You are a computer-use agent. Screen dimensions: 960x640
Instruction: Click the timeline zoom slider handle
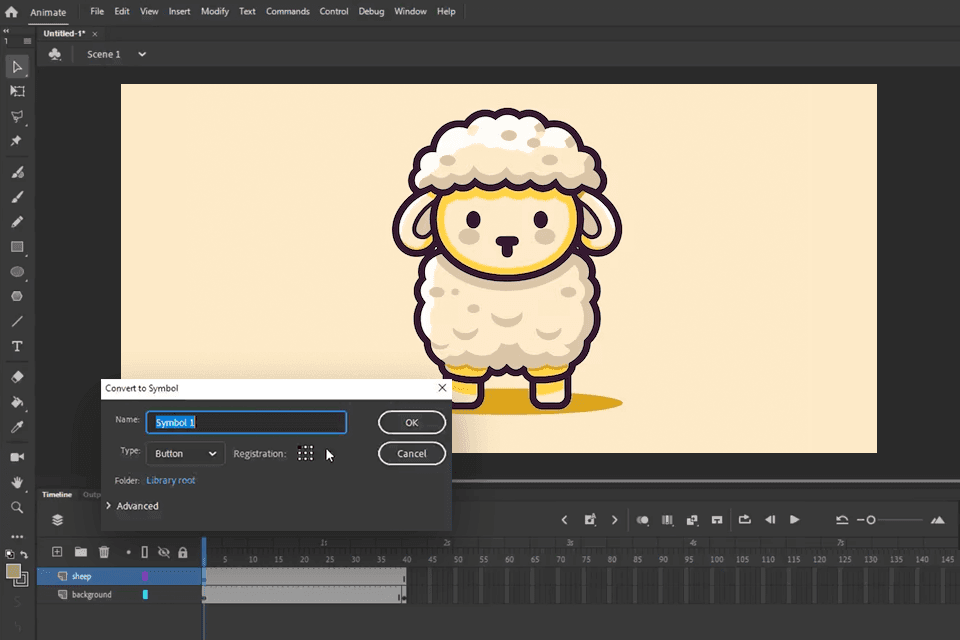point(871,520)
